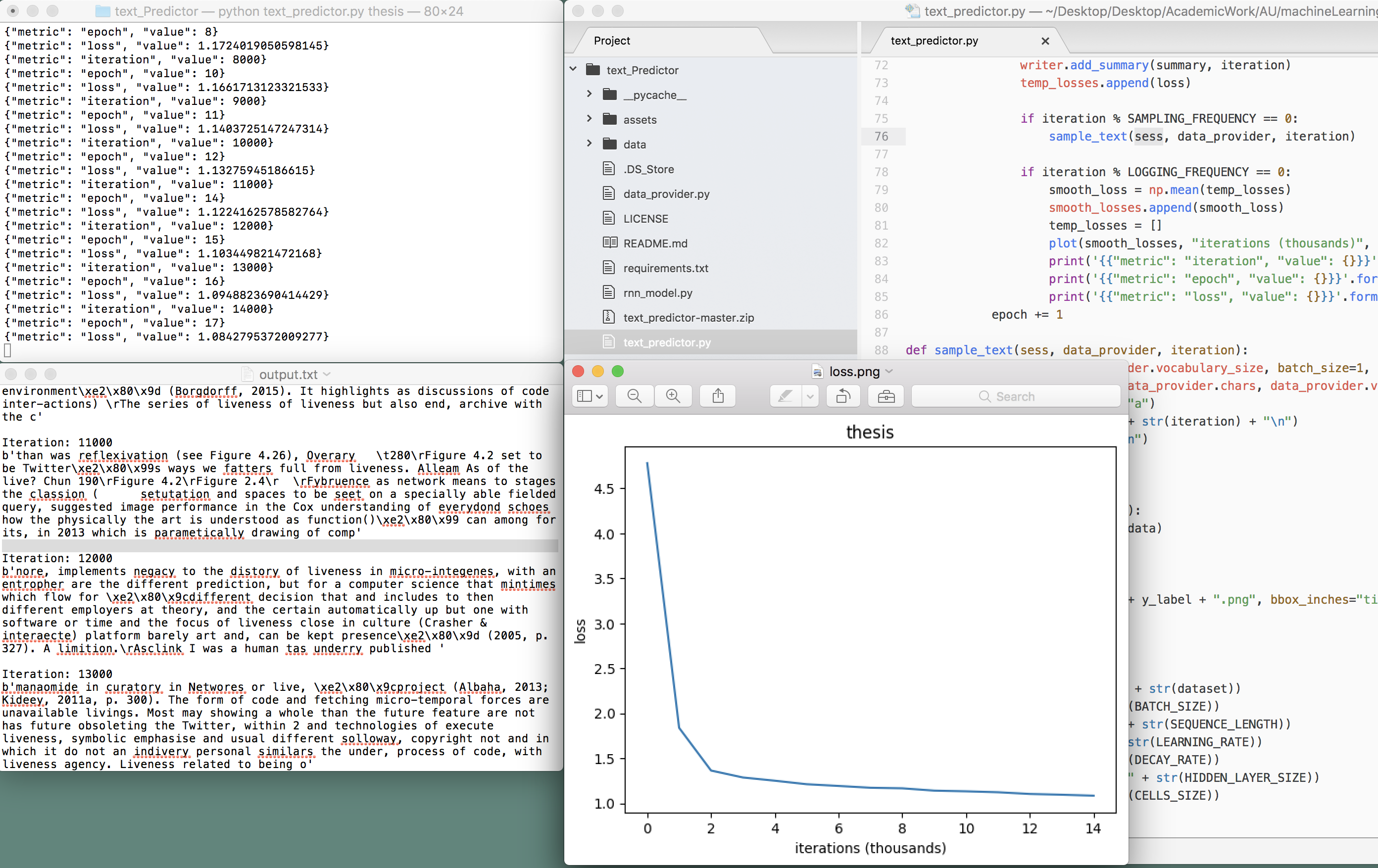This screenshot has width=1378, height=868.
Task: Open rnn_model.py in the tree
Action: tap(657, 293)
